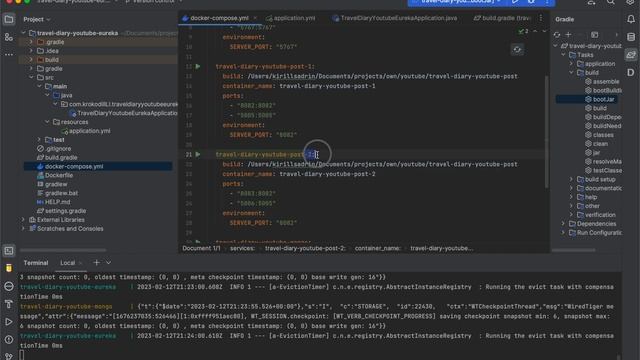Add a new terminal session with plus

tap(96, 263)
